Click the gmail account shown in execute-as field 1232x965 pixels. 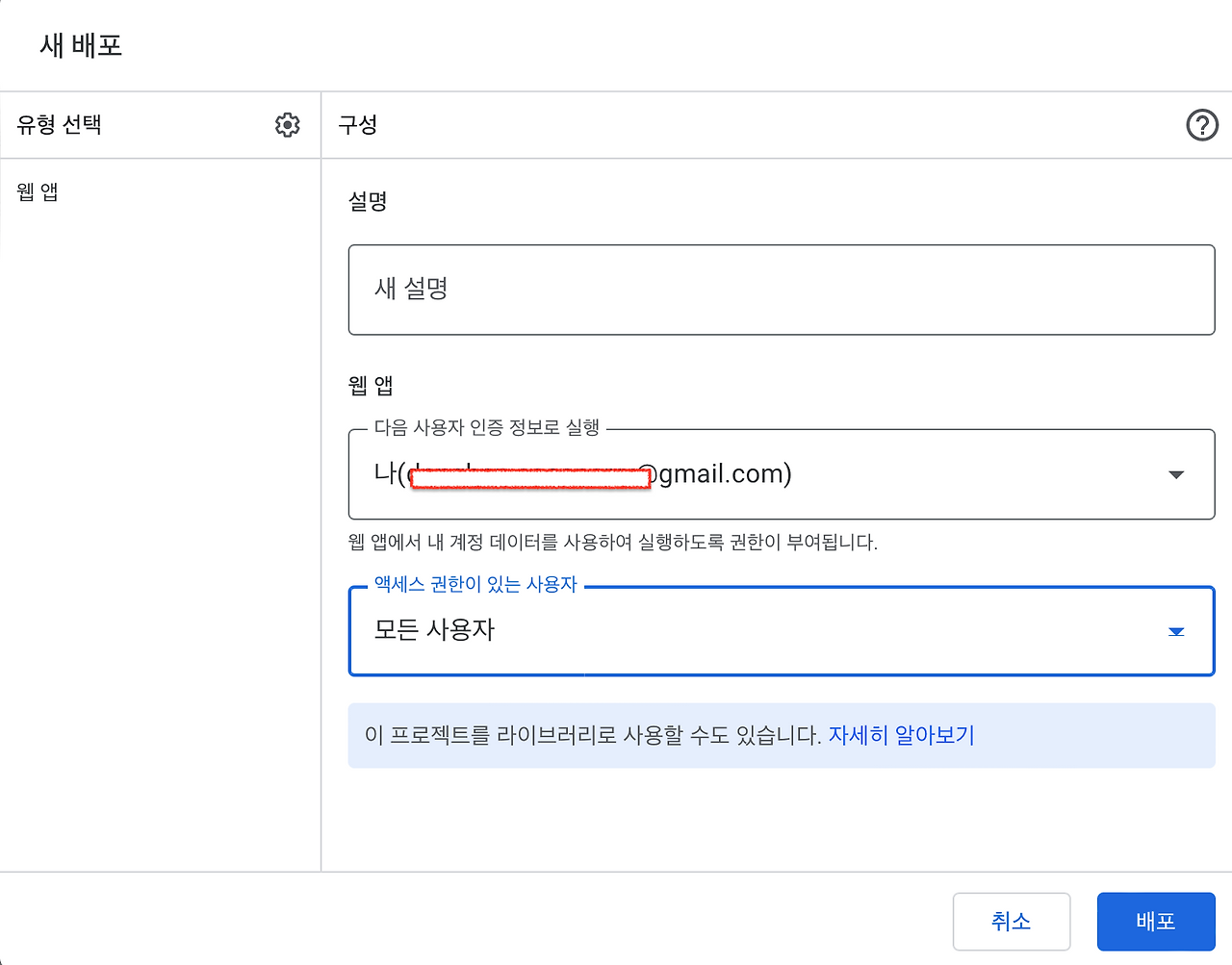pyautogui.click(x=577, y=474)
